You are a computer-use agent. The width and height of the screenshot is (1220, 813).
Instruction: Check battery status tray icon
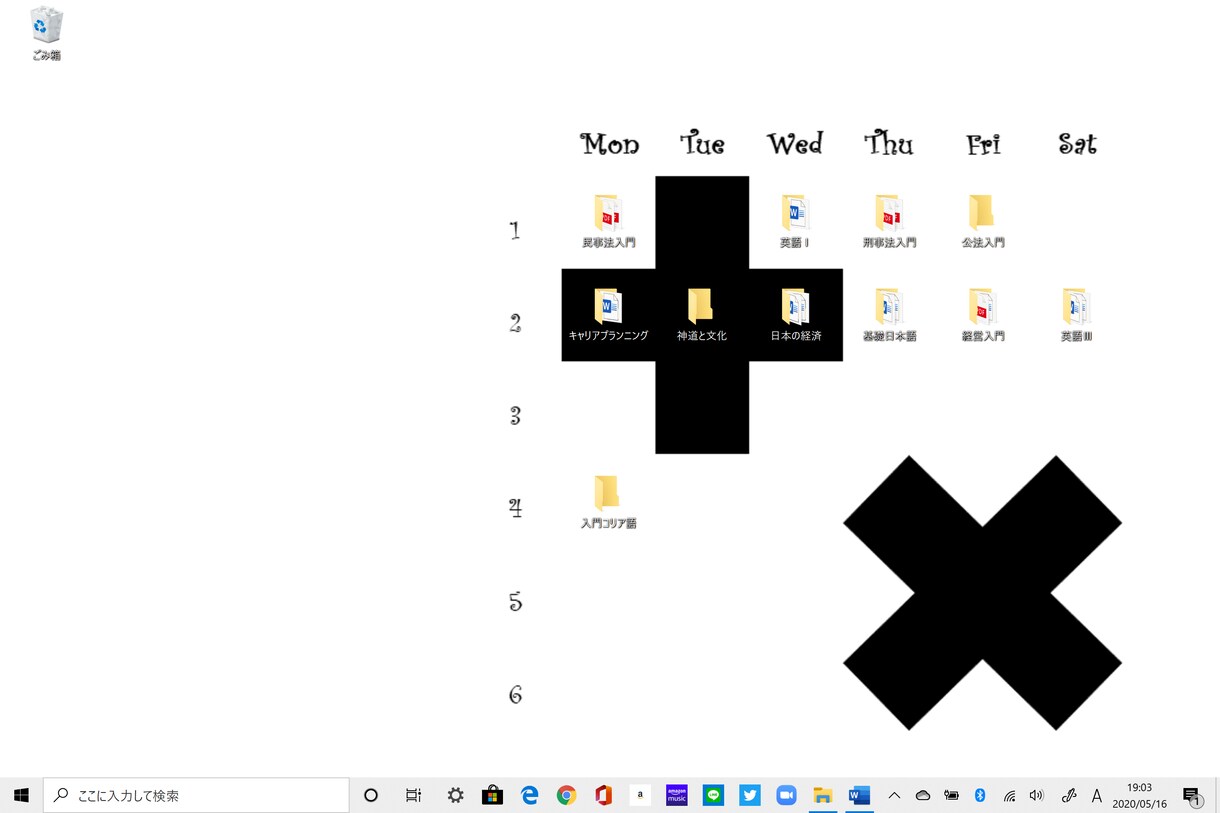tap(952, 795)
